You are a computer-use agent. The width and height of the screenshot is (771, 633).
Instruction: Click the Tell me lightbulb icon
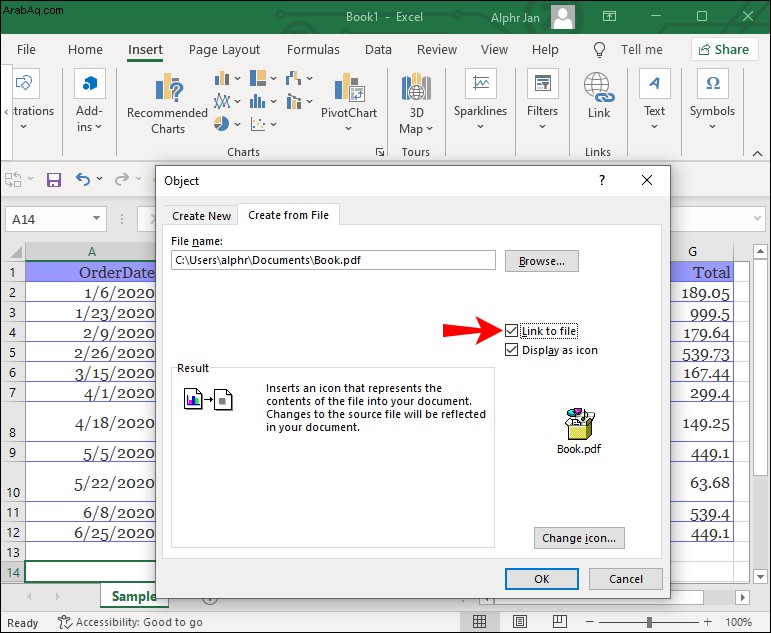pos(599,50)
